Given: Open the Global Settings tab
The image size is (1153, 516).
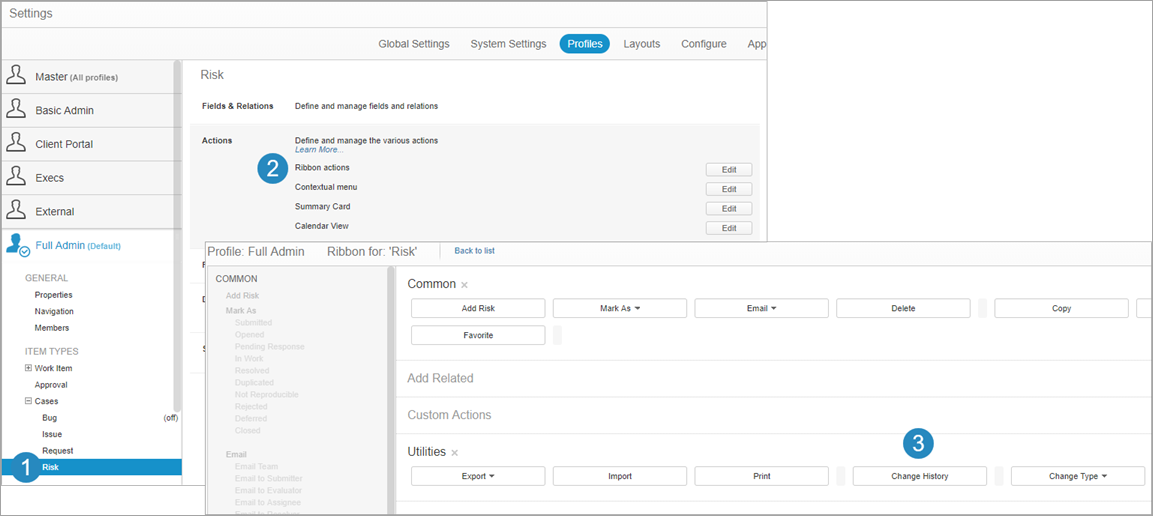Looking at the screenshot, I should point(414,44).
